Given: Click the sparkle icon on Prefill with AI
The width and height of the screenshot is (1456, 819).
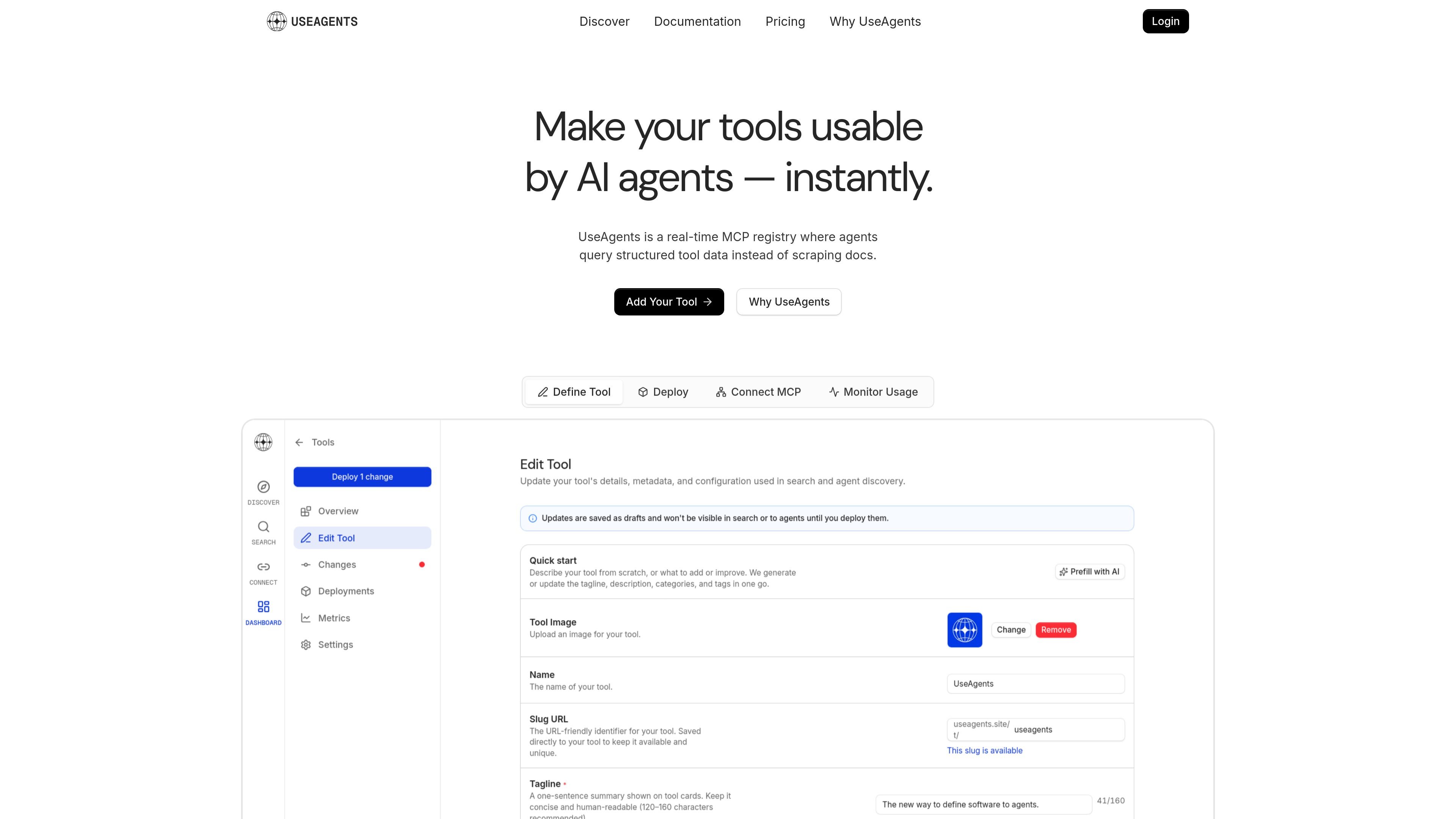Looking at the screenshot, I should pyautogui.click(x=1063, y=572).
